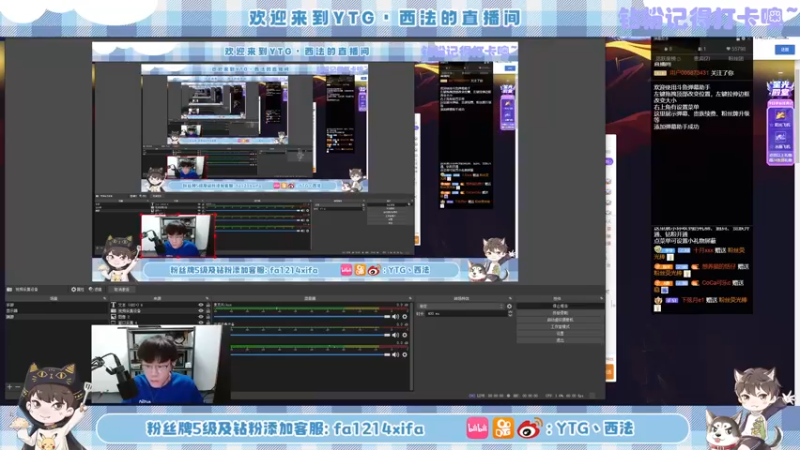800x450 pixels.
Task: Click the CoCa gift message in chat
Action: 701,286
